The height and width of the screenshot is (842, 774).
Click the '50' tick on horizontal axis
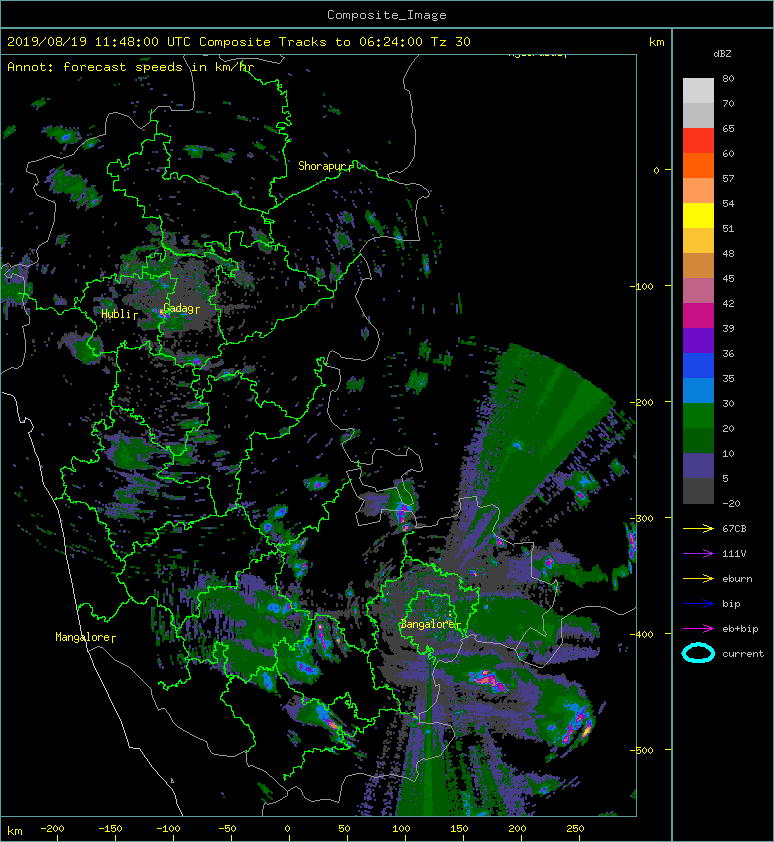point(344,829)
